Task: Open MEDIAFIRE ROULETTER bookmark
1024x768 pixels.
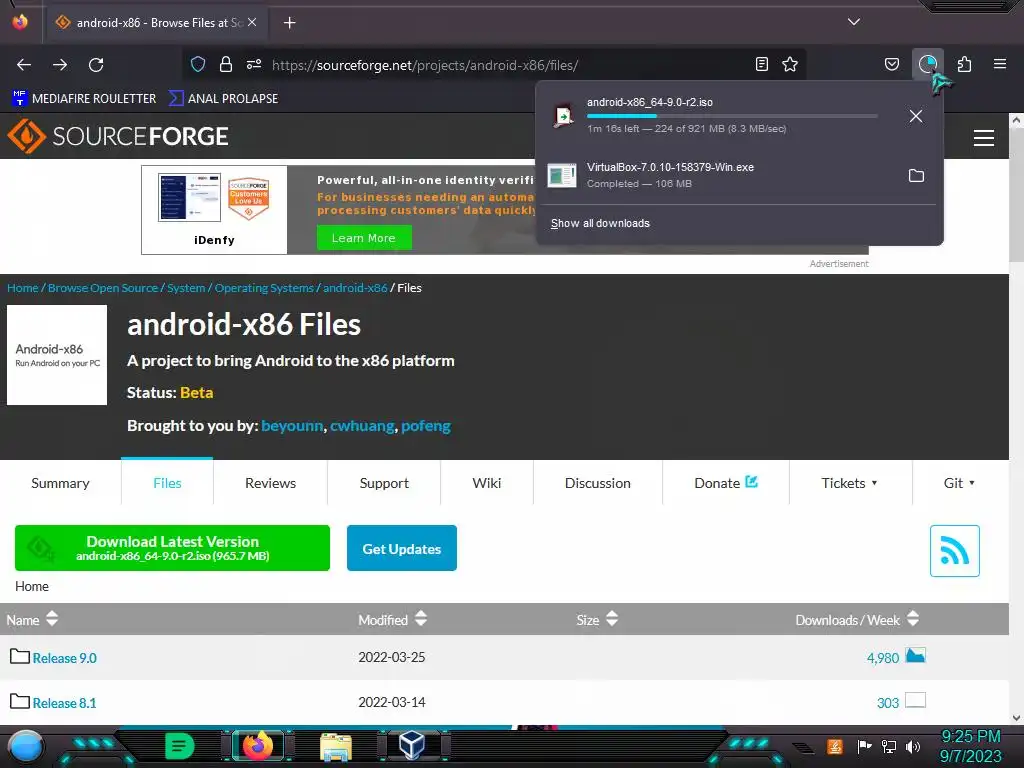Action: click(84, 99)
